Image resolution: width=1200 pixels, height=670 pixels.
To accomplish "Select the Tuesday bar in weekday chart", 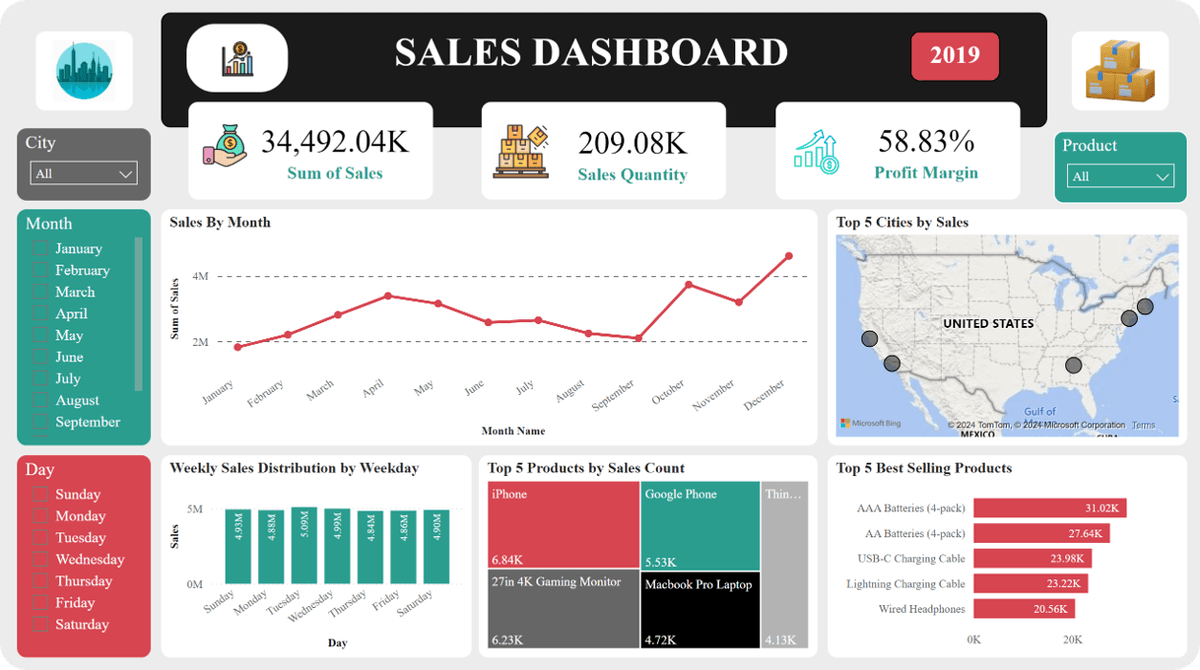I will [304, 545].
